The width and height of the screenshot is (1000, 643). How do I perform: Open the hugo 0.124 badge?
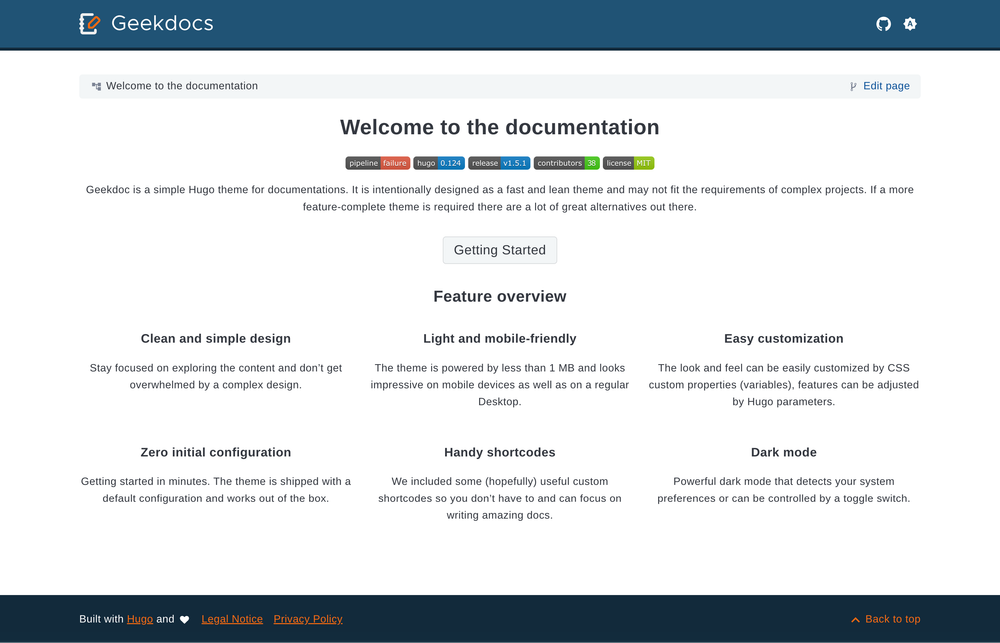coord(439,163)
